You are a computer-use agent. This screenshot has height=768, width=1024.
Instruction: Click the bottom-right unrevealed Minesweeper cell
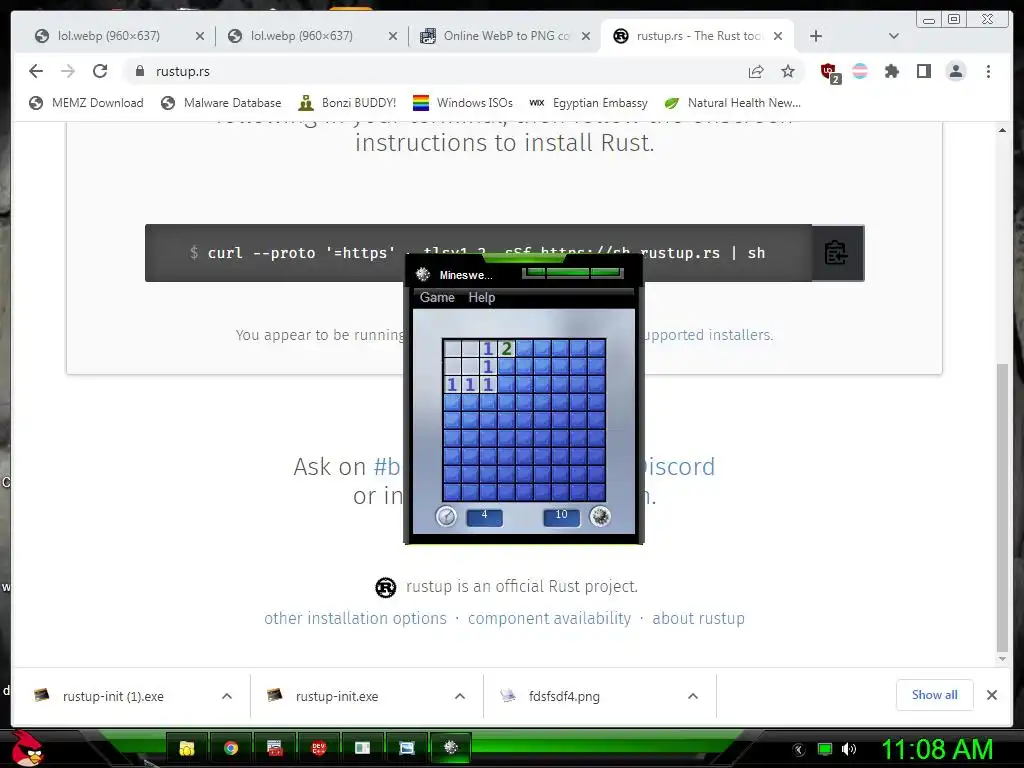pos(596,492)
